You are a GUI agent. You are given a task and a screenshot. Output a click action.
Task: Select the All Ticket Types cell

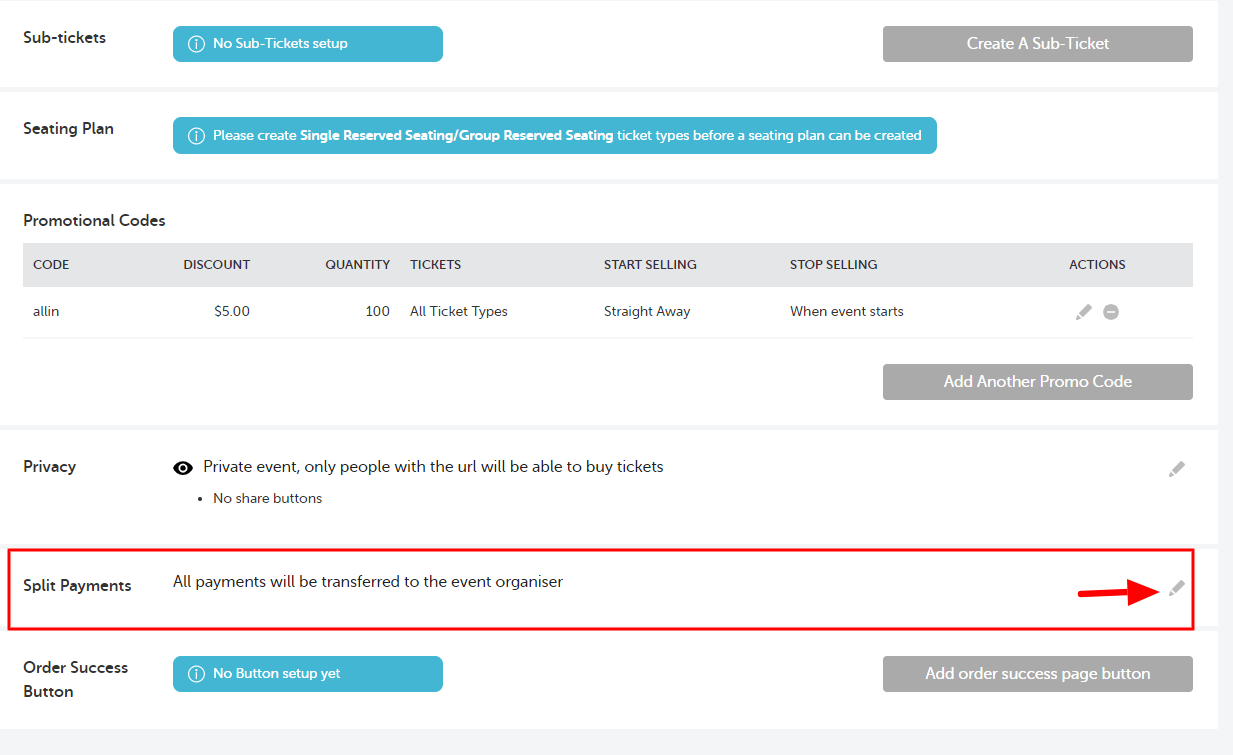(458, 311)
